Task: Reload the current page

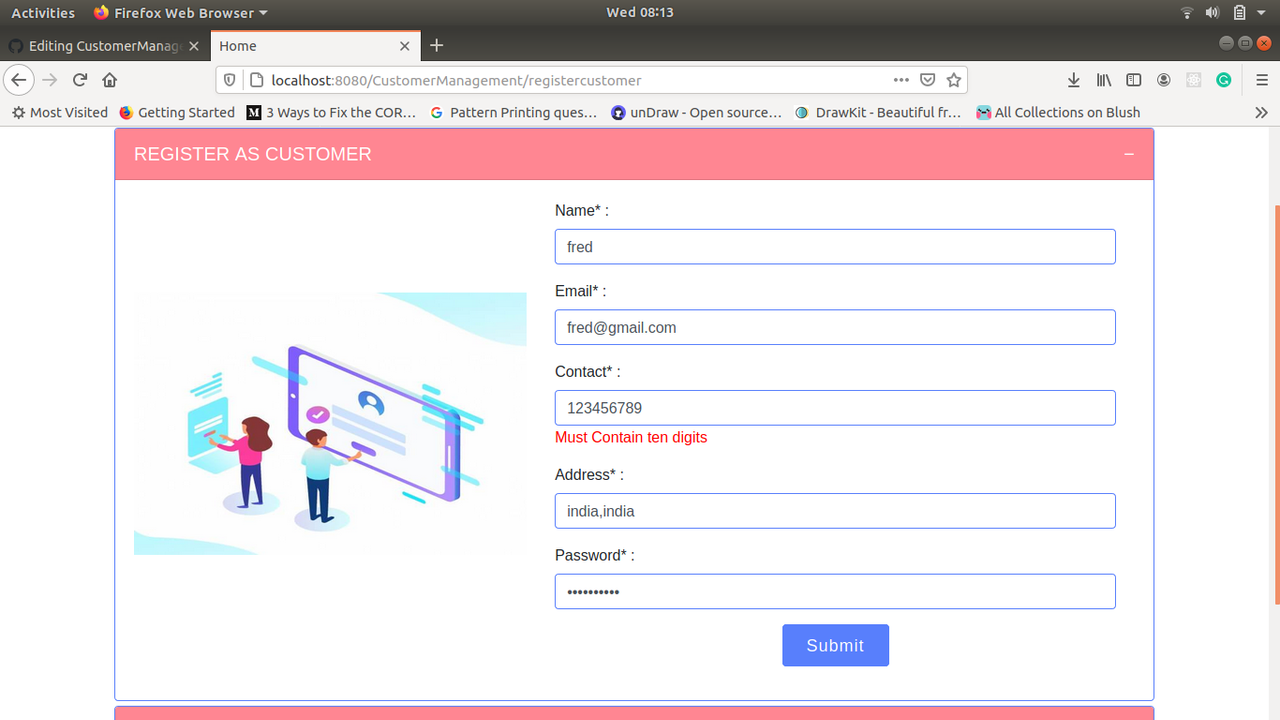Action: pos(79,80)
